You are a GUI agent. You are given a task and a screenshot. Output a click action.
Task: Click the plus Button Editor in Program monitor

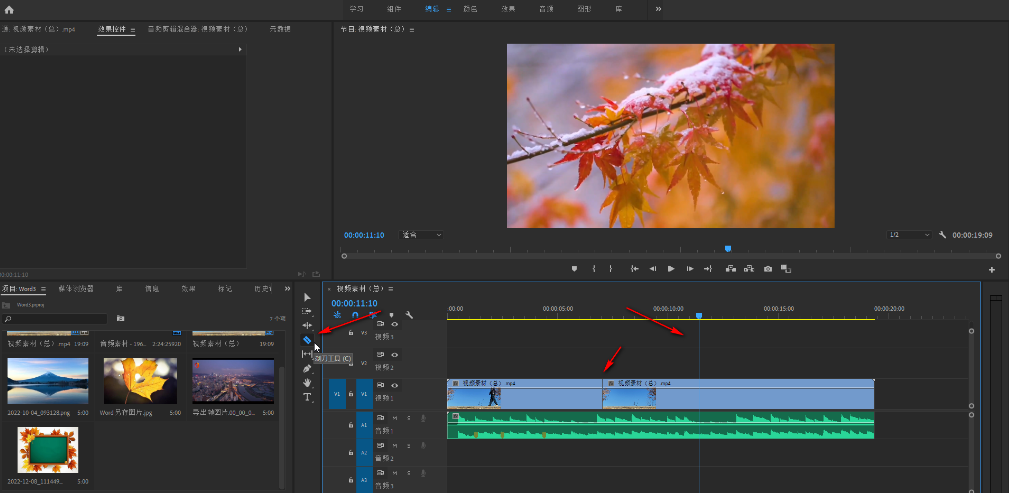tap(992, 270)
